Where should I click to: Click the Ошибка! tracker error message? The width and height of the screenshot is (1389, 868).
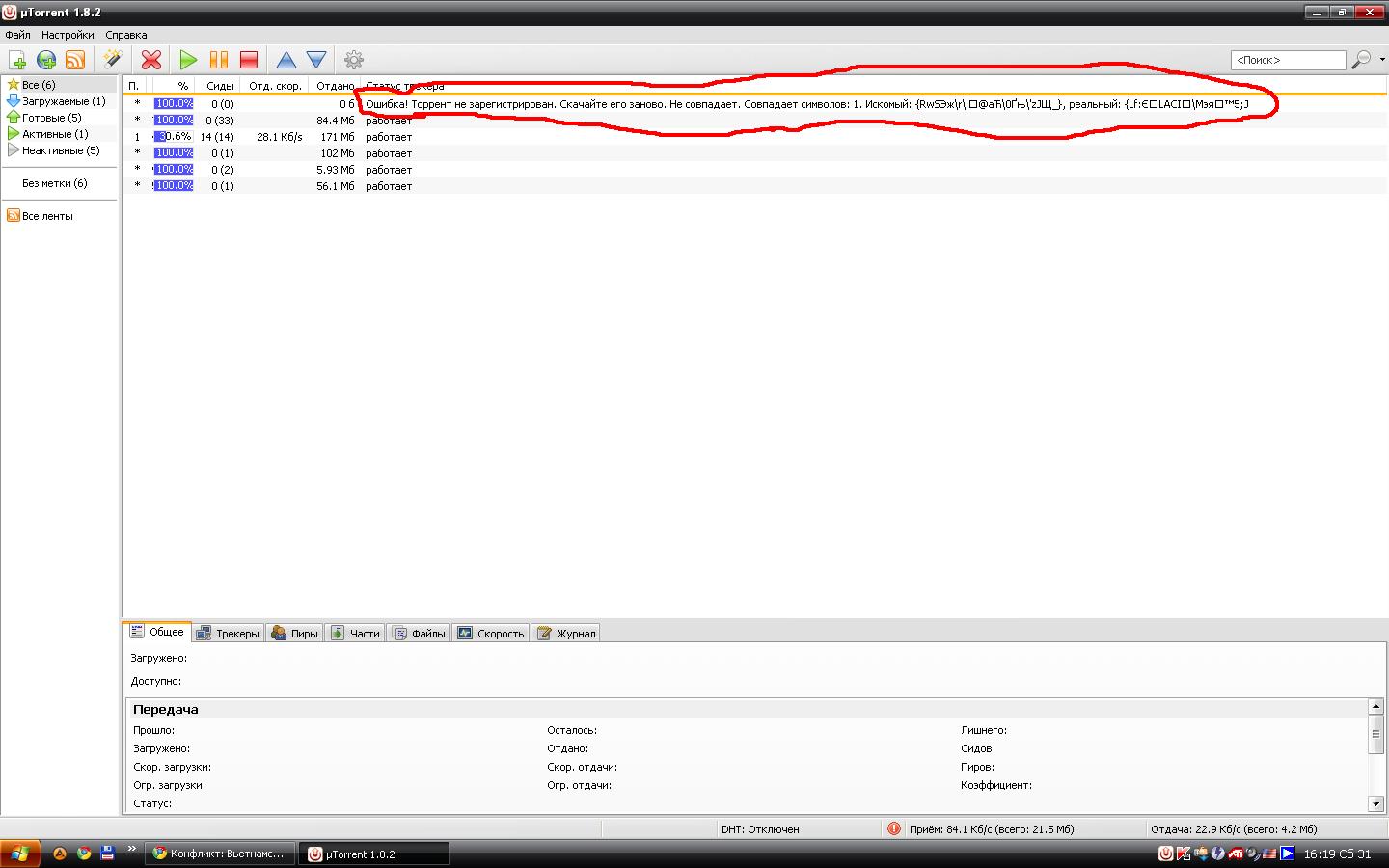click(x=806, y=104)
